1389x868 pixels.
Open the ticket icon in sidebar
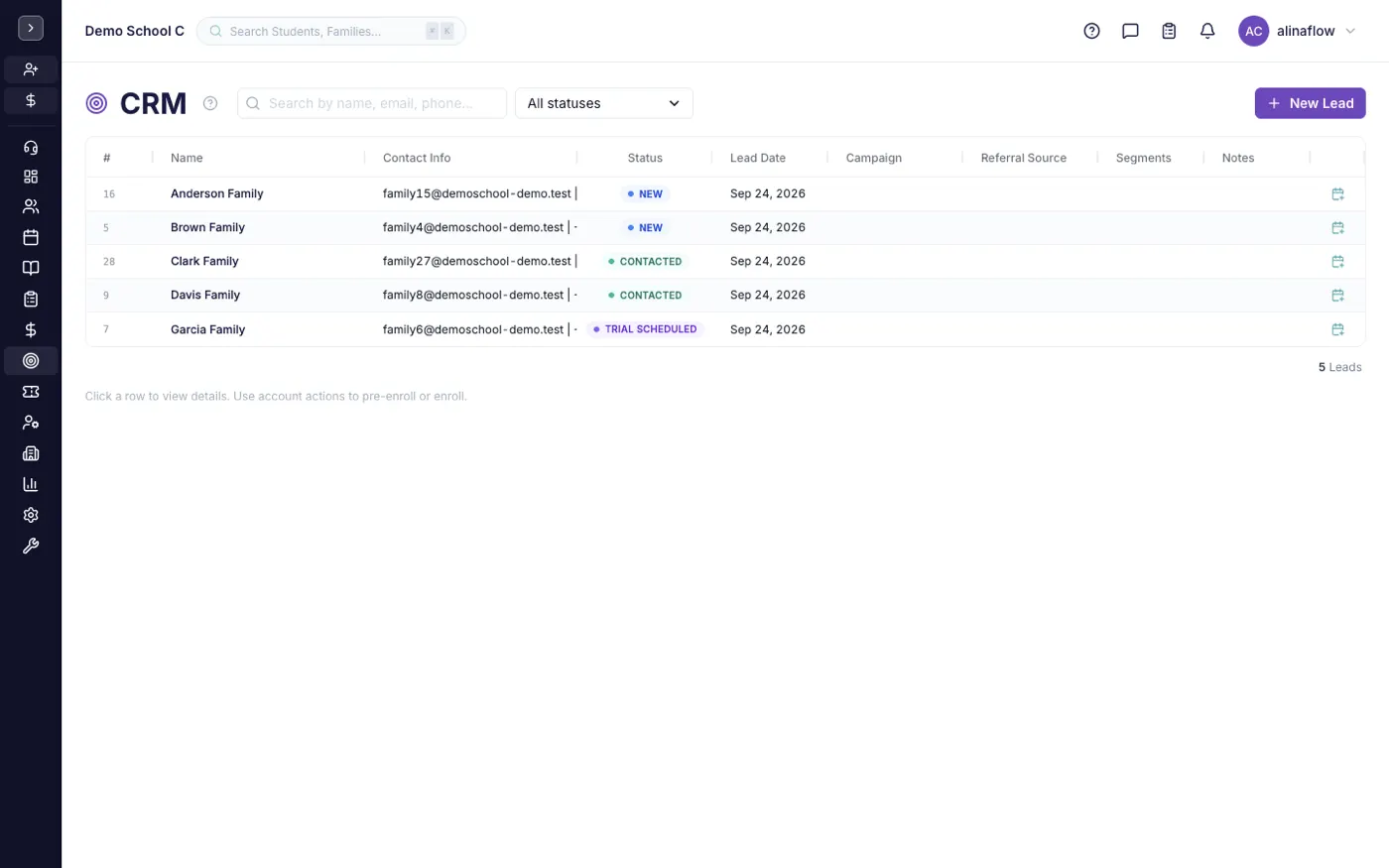coord(31,392)
